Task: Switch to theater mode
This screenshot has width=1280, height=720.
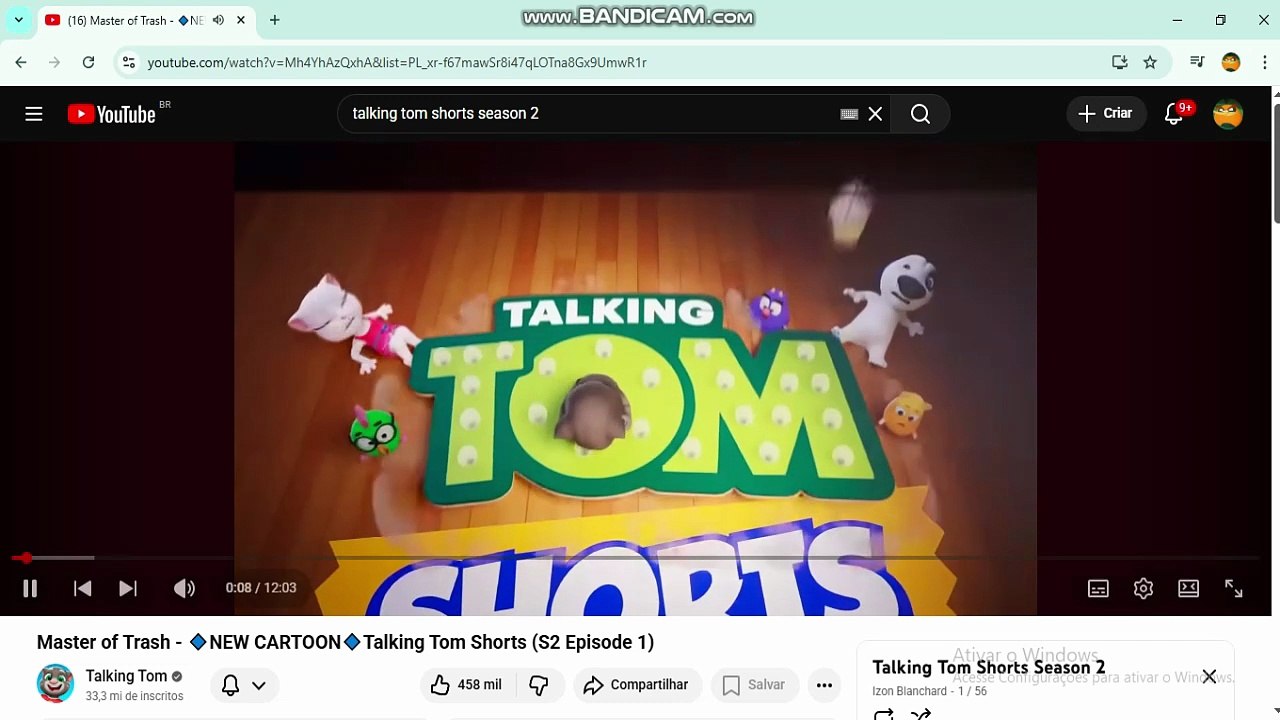Action: [x=1188, y=589]
